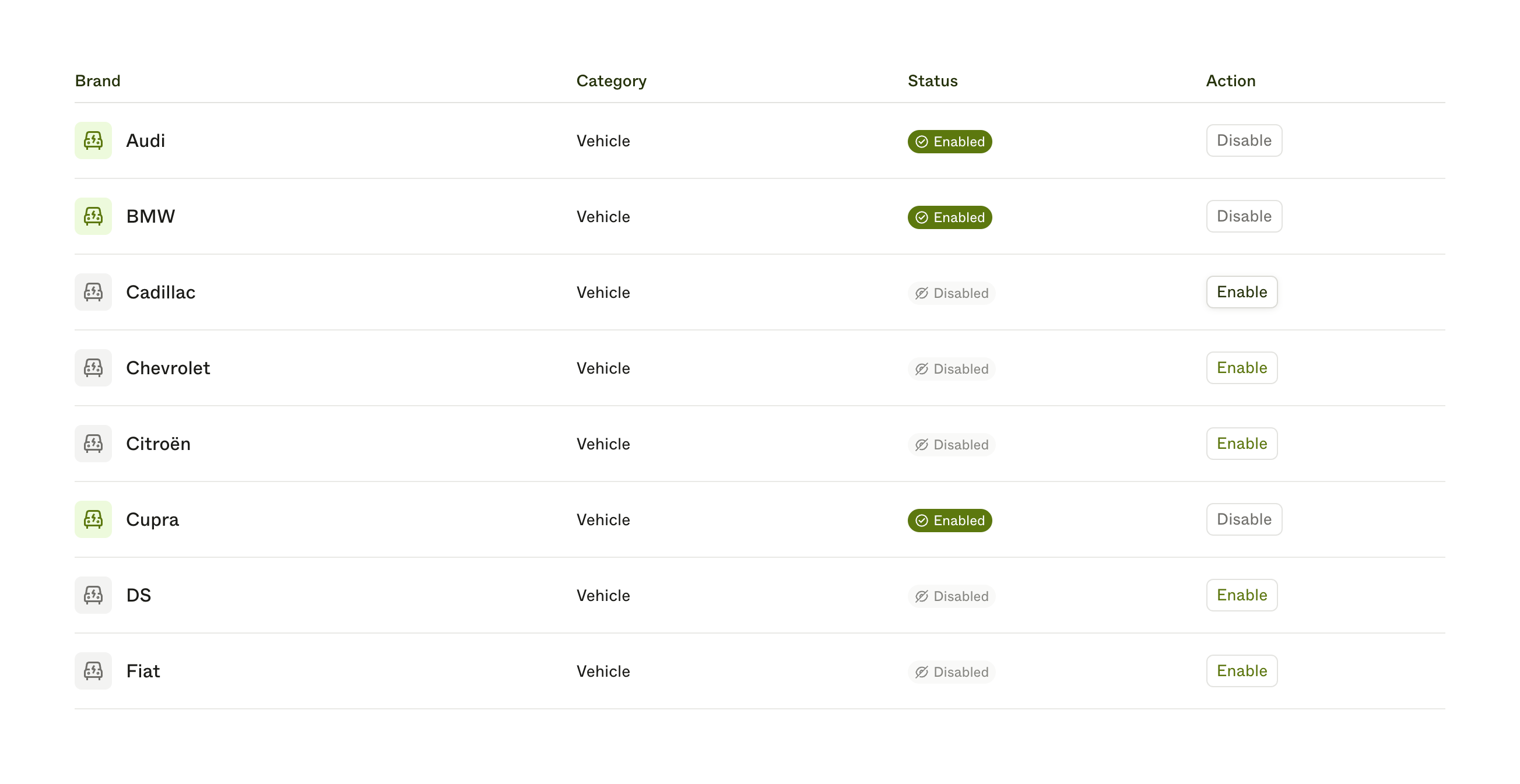Click the Chevrolet vehicle icon
The image size is (1520, 784).
(93, 368)
